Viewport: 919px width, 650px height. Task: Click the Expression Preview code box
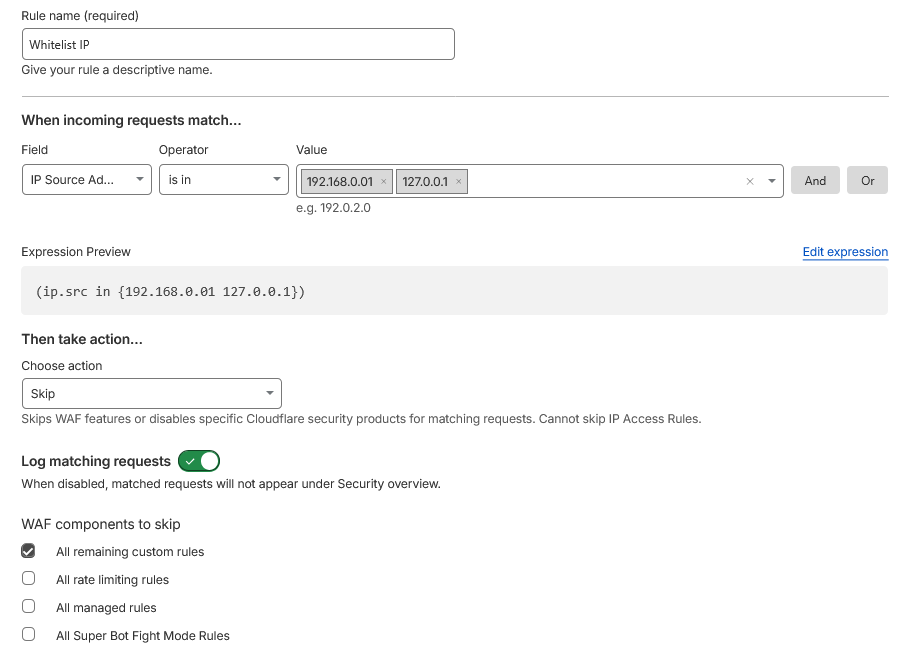pos(454,292)
